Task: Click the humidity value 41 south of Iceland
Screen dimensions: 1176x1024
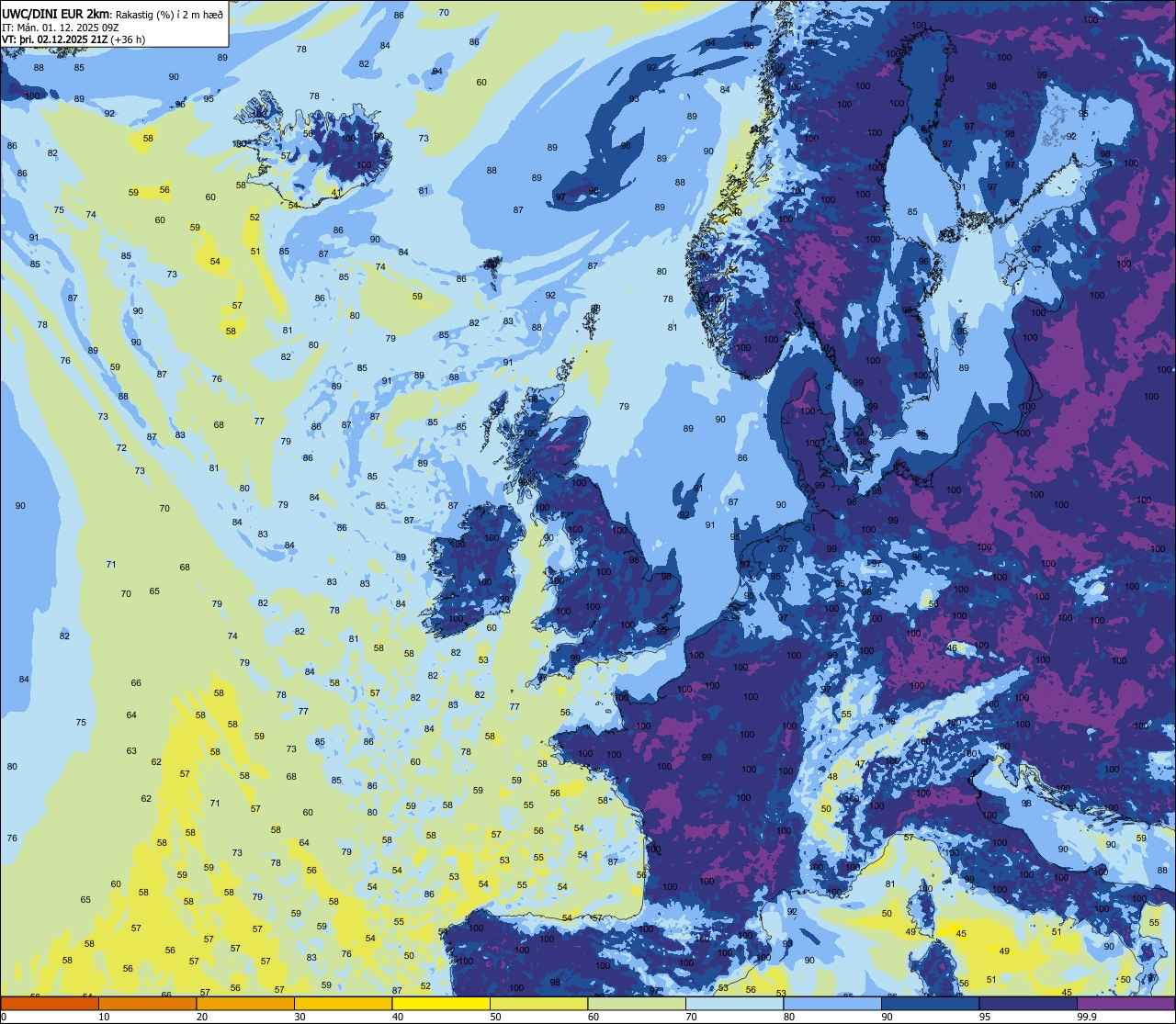Action: coord(336,193)
